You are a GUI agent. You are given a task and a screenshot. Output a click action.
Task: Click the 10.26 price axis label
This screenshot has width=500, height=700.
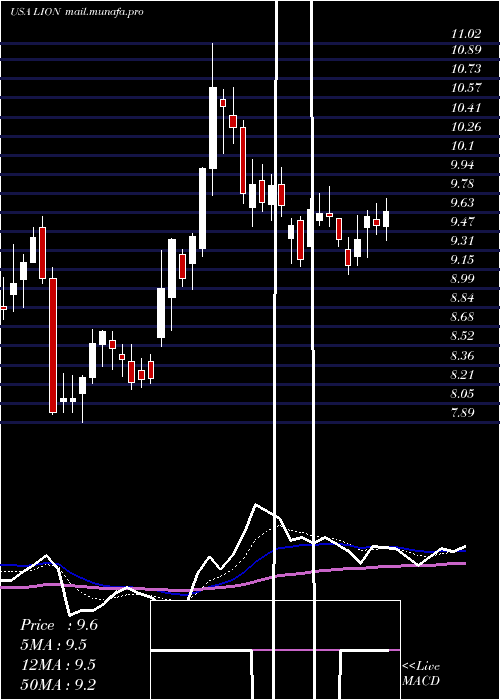pyautogui.click(x=466, y=127)
